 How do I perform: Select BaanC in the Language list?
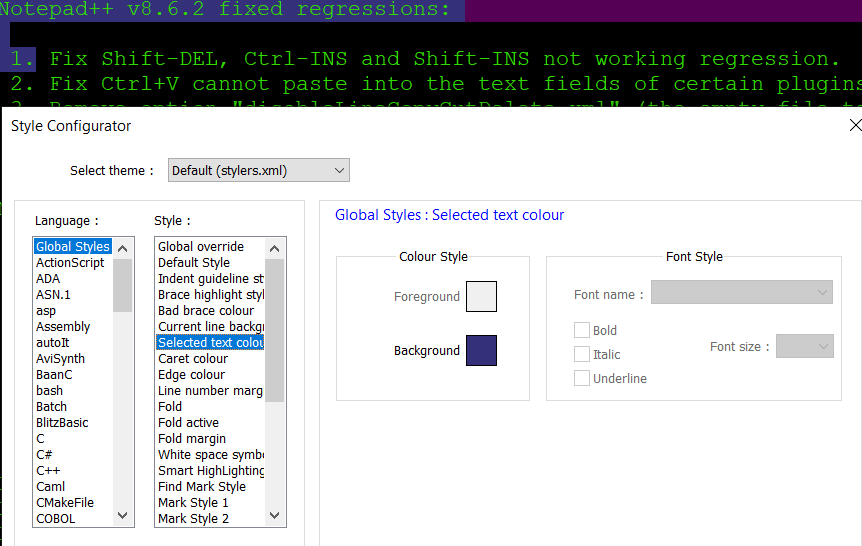coord(54,374)
